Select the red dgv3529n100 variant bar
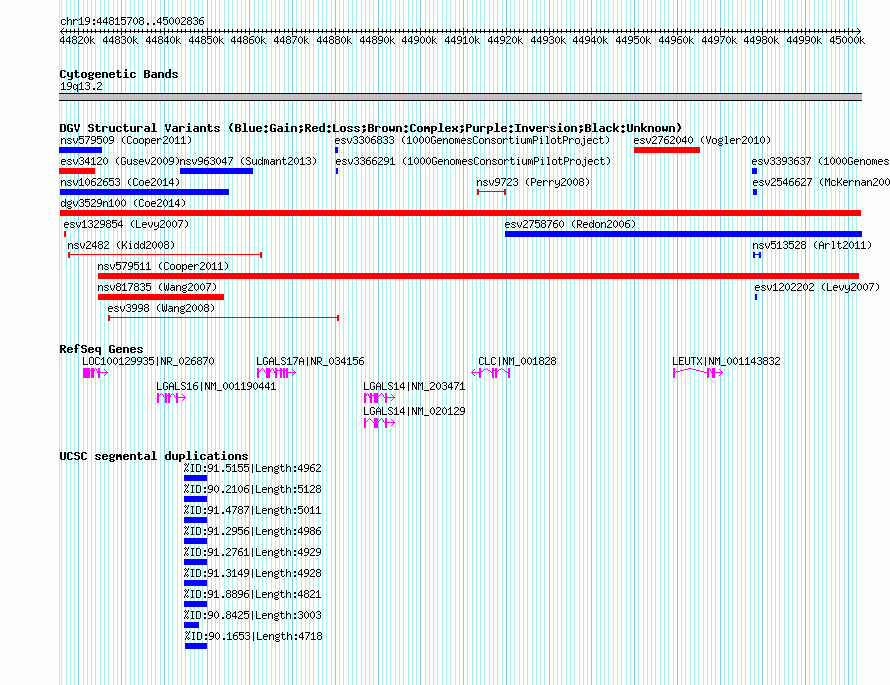Screen dimensions: 890x685 tap(460, 213)
